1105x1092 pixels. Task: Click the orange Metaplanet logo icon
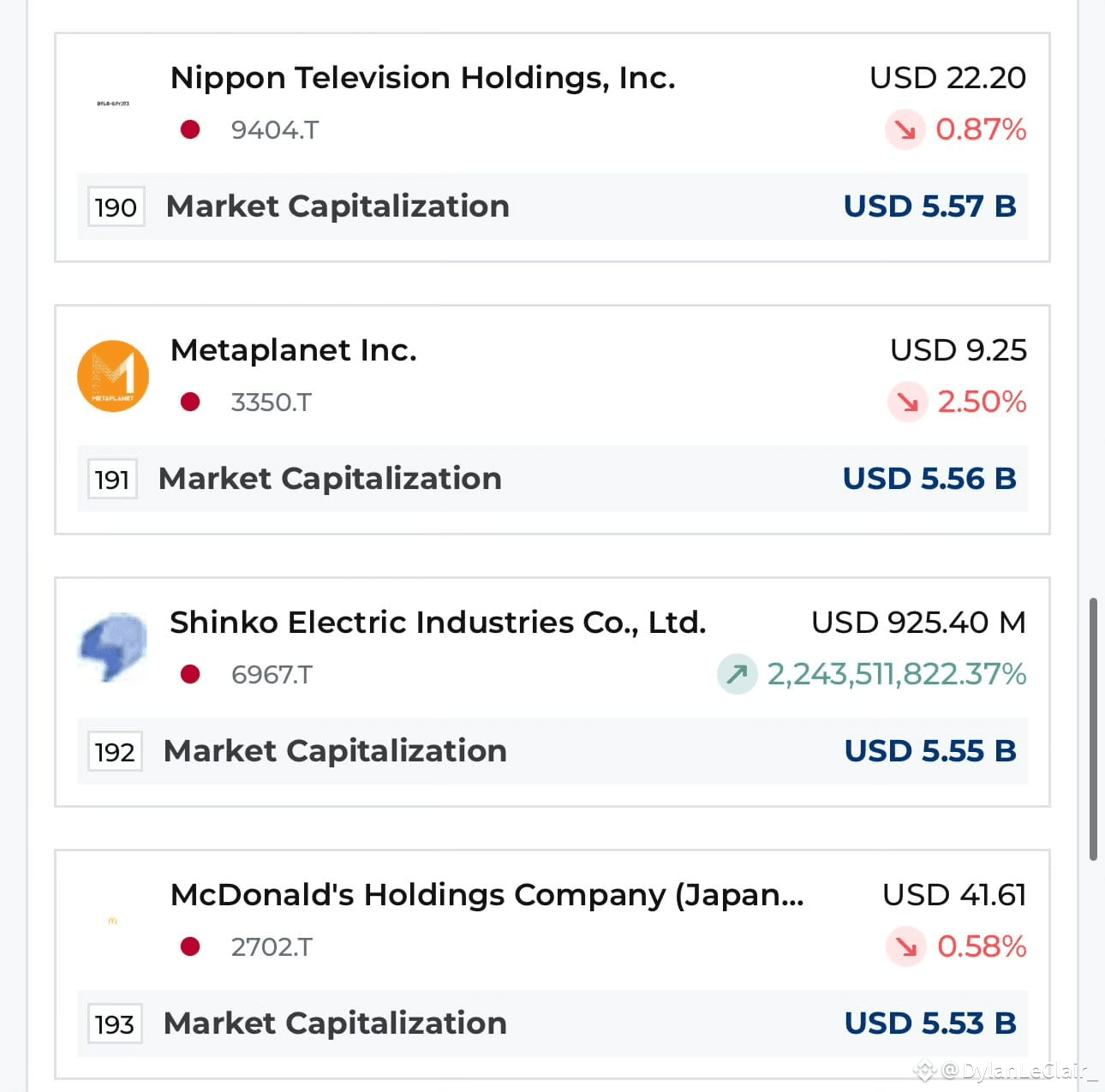click(113, 376)
